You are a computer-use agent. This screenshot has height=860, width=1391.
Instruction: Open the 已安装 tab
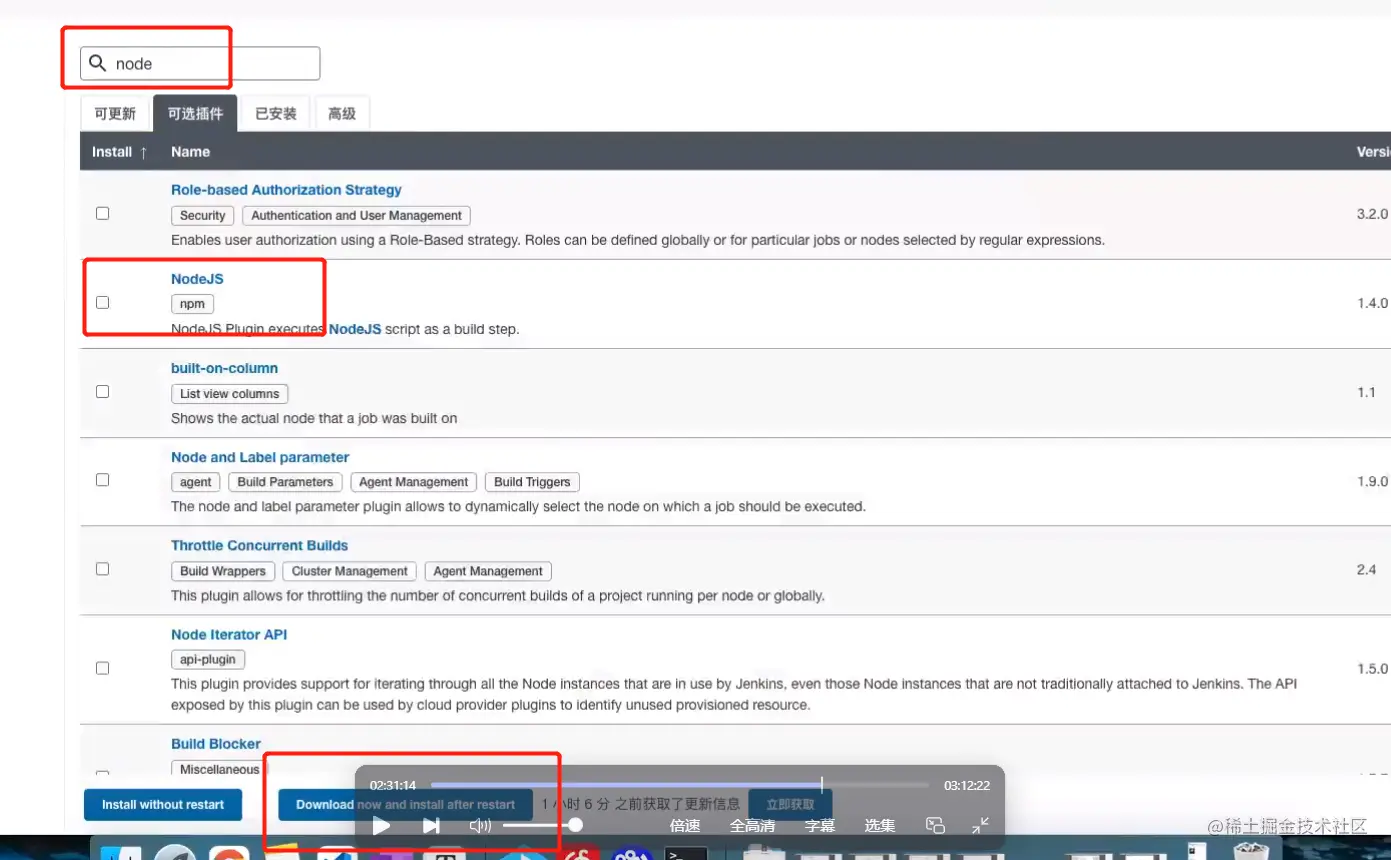pos(275,113)
